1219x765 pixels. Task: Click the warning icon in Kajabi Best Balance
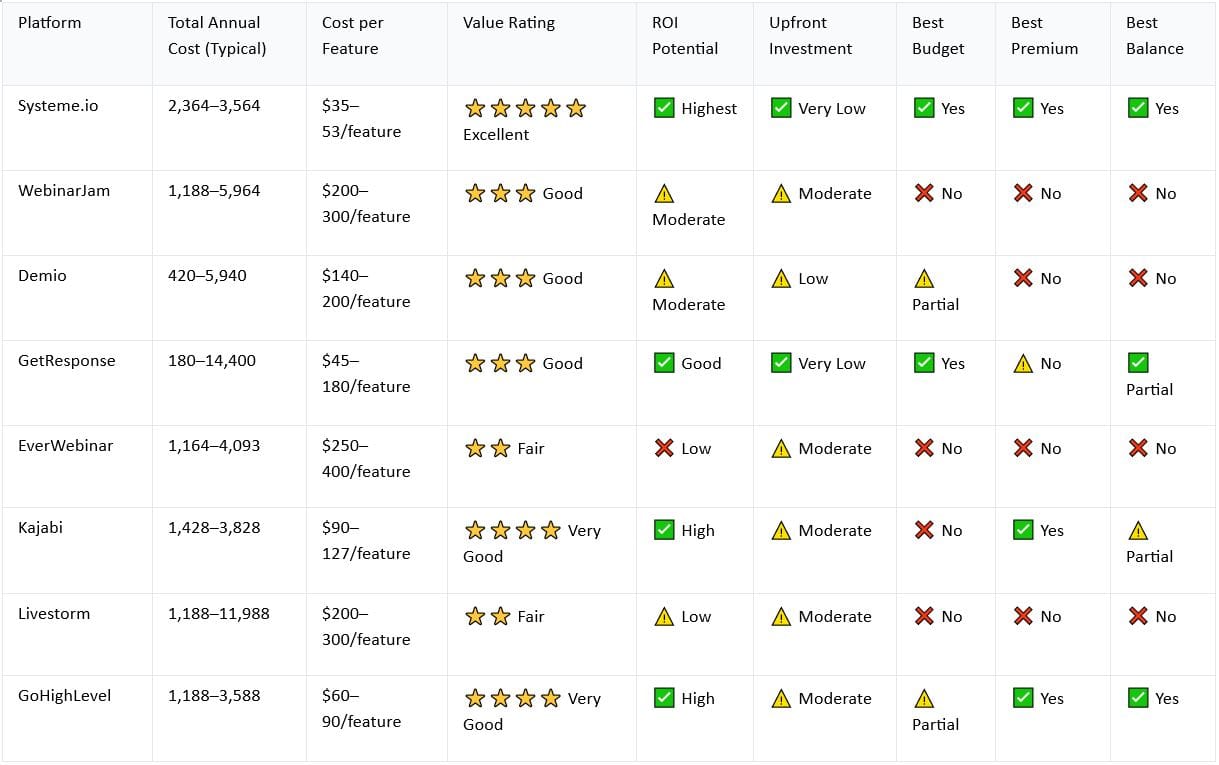[x=1138, y=531]
